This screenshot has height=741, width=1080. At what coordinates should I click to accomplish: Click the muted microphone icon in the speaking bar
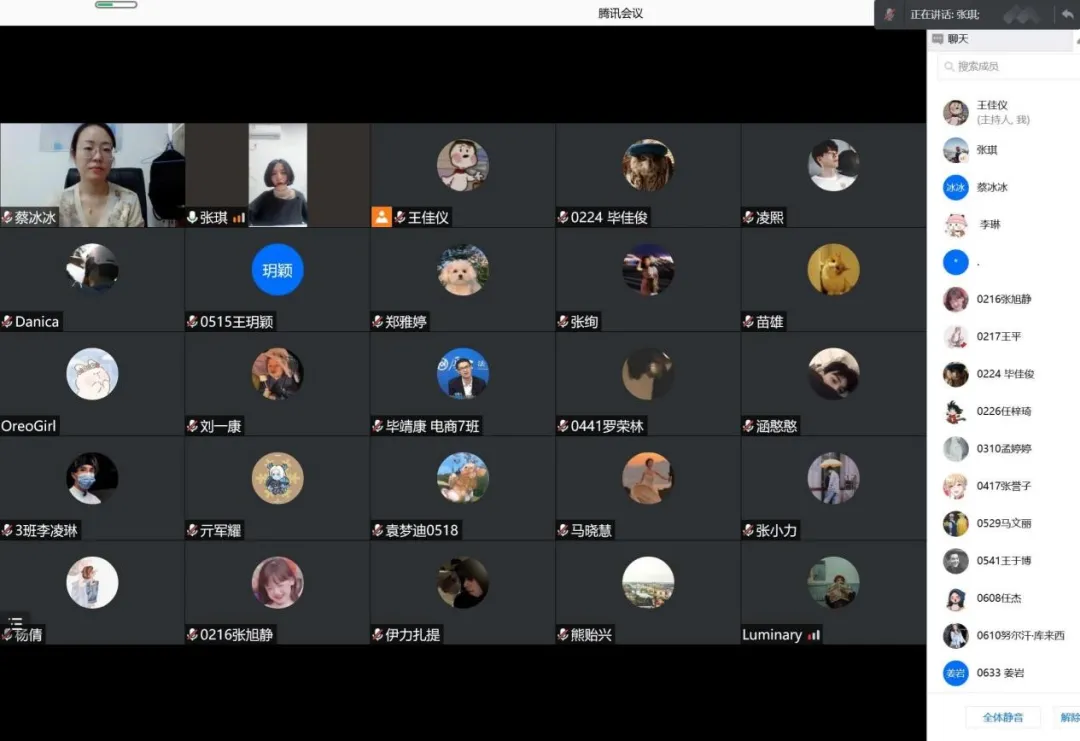pos(889,14)
